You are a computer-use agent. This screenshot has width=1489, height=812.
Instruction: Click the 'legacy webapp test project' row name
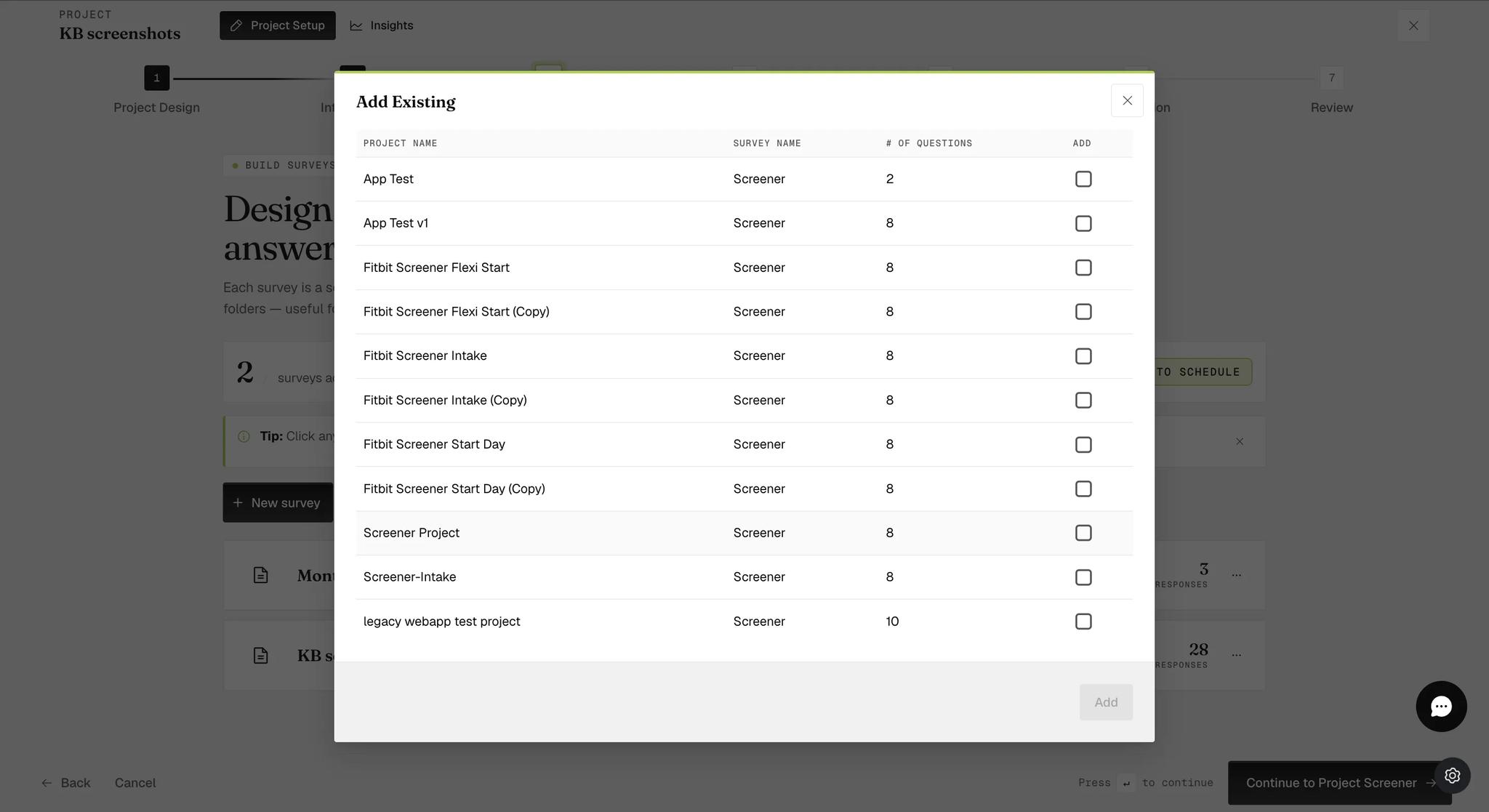[442, 622]
